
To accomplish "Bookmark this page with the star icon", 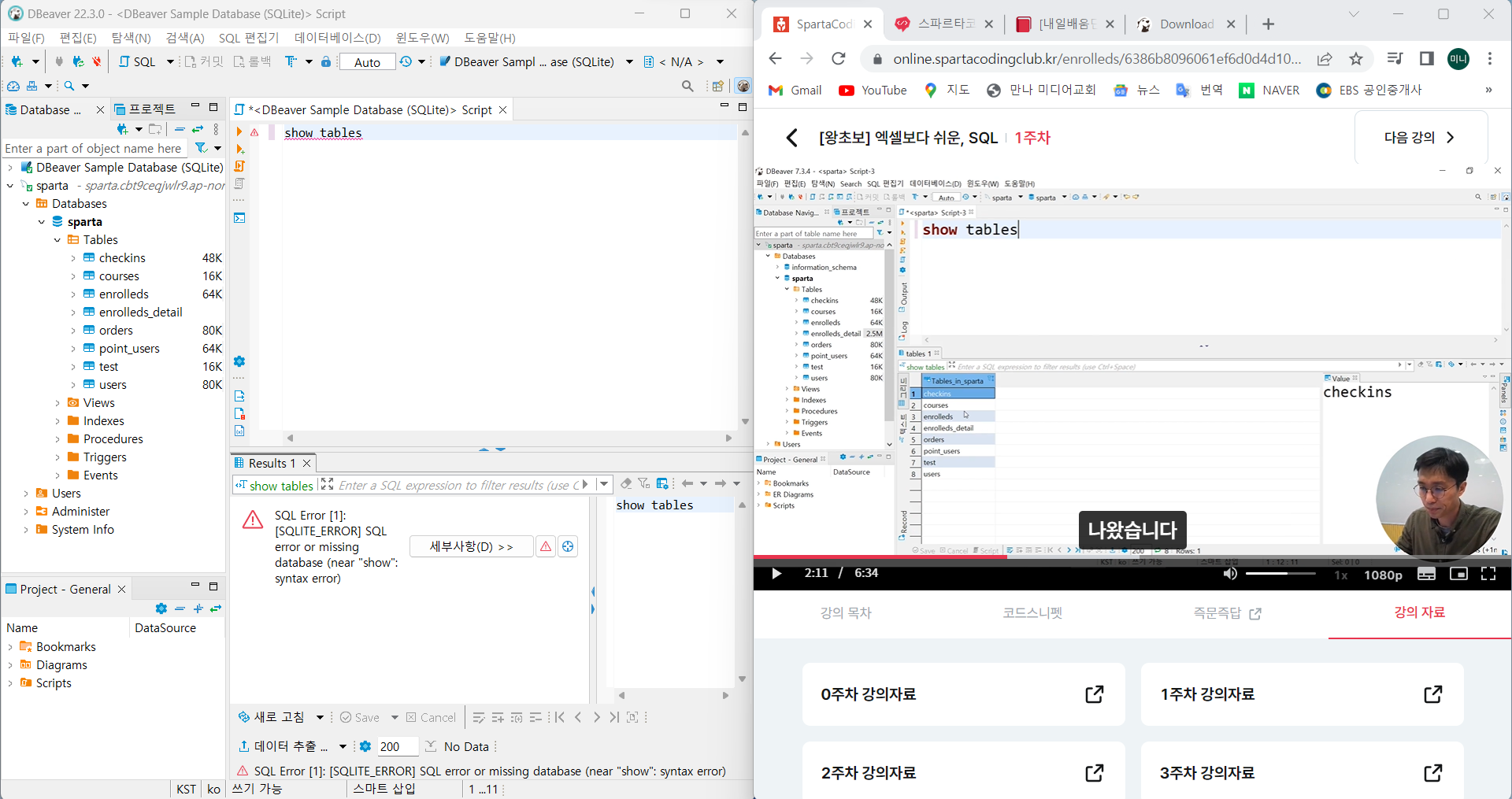I will 1356,58.
